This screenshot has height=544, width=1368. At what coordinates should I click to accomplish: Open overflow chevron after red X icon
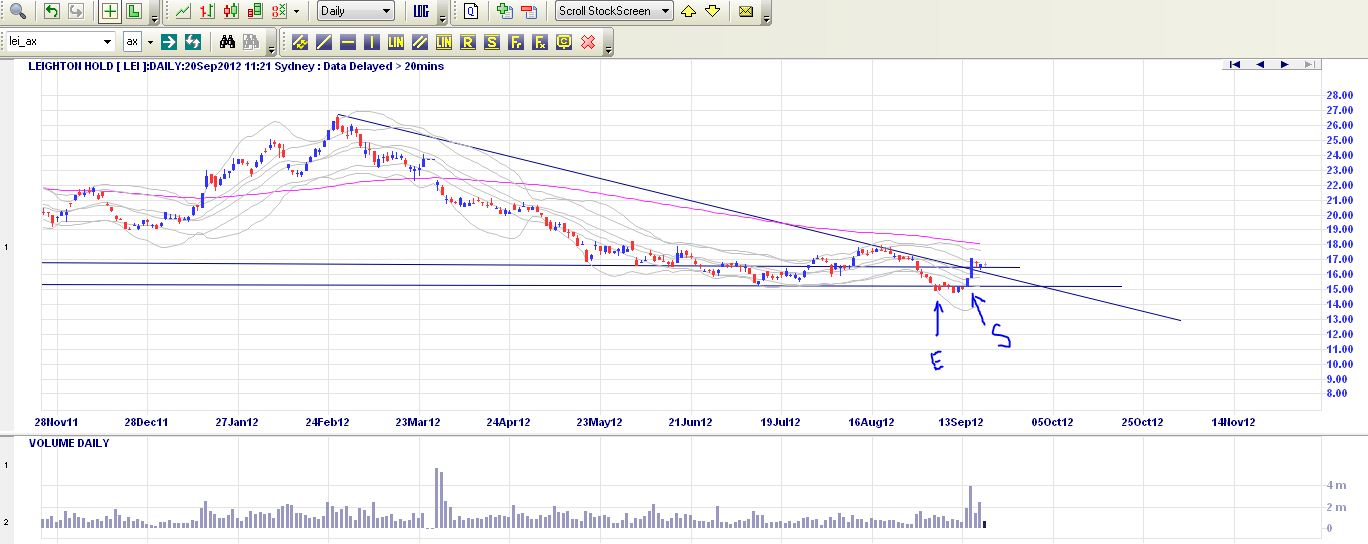point(608,49)
